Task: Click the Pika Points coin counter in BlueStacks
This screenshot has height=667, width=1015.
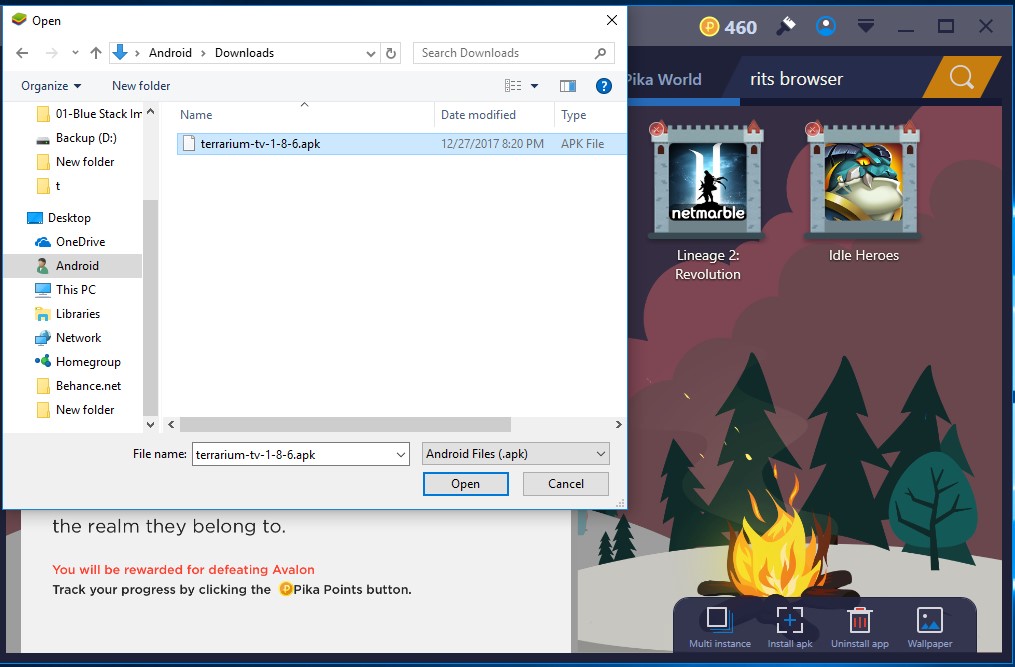Action: (728, 27)
